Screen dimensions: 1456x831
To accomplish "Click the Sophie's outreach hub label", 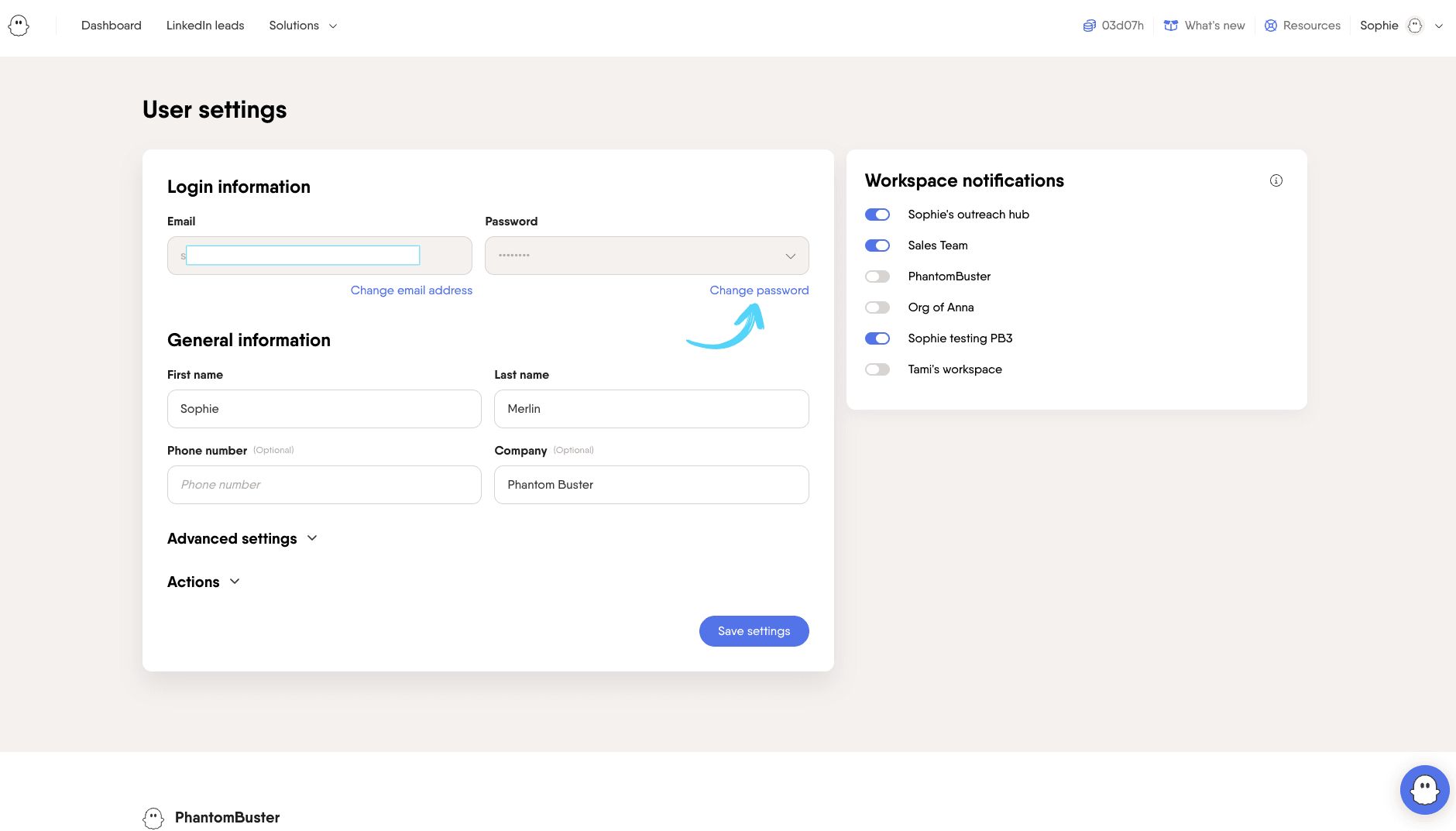I will coord(968,215).
